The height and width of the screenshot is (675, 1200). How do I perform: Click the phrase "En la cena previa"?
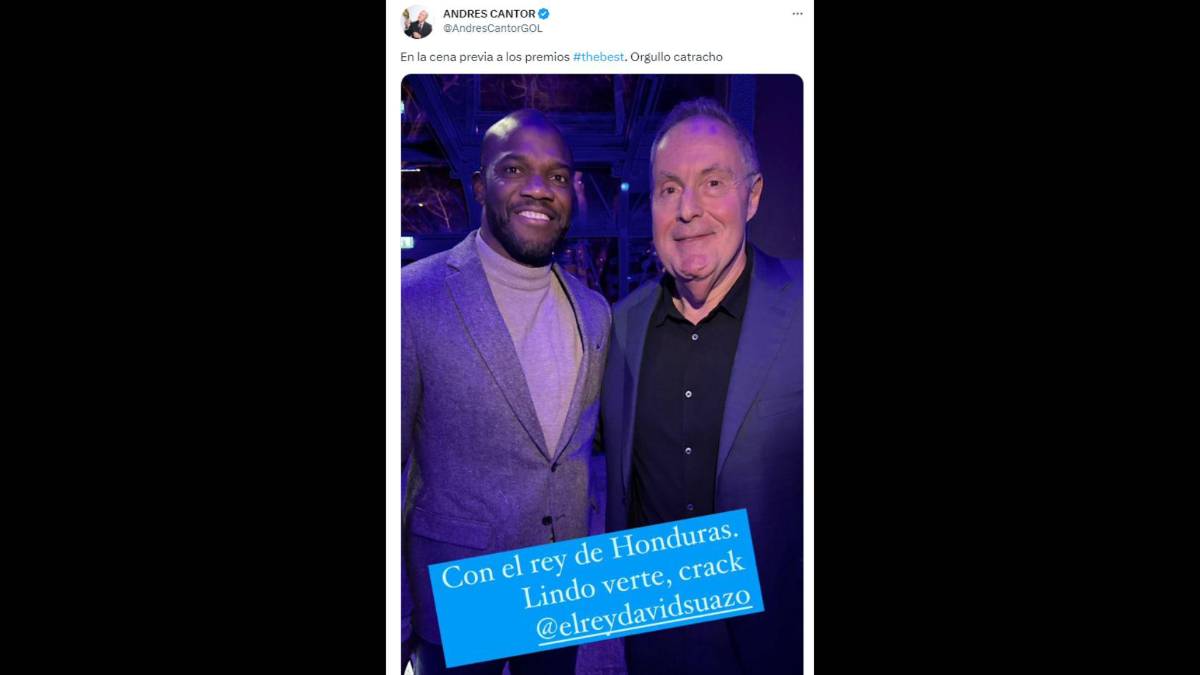[x=442, y=57]
